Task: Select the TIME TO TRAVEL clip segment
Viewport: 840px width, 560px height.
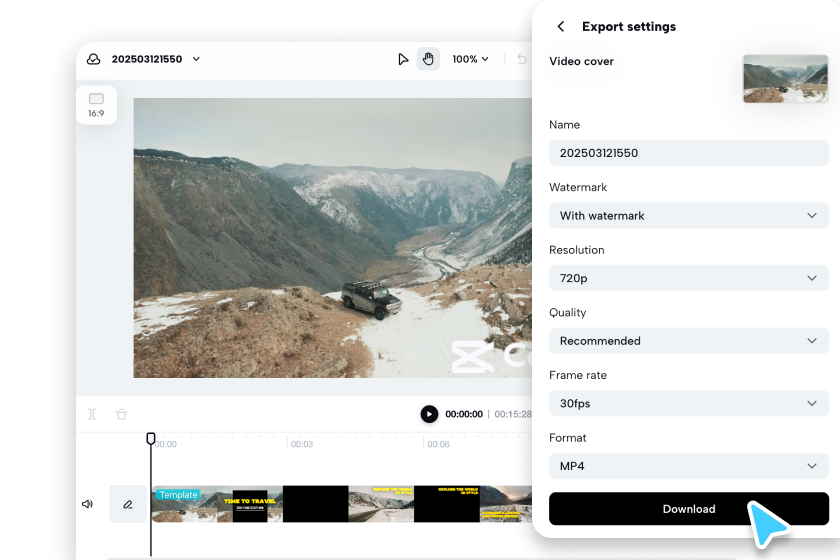Action: 250,504
